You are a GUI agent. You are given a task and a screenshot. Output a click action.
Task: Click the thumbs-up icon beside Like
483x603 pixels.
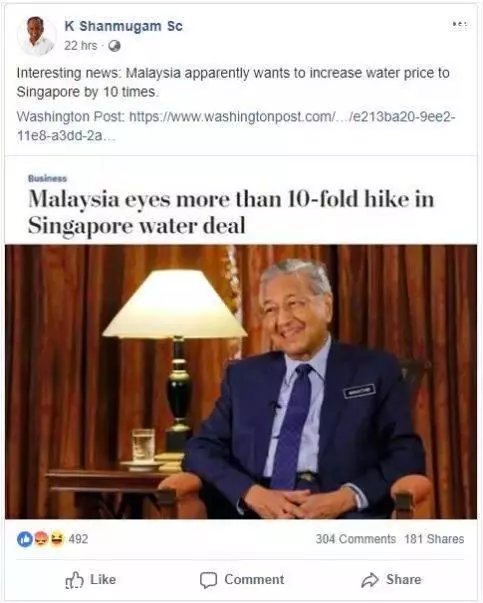tap(74, 580)
